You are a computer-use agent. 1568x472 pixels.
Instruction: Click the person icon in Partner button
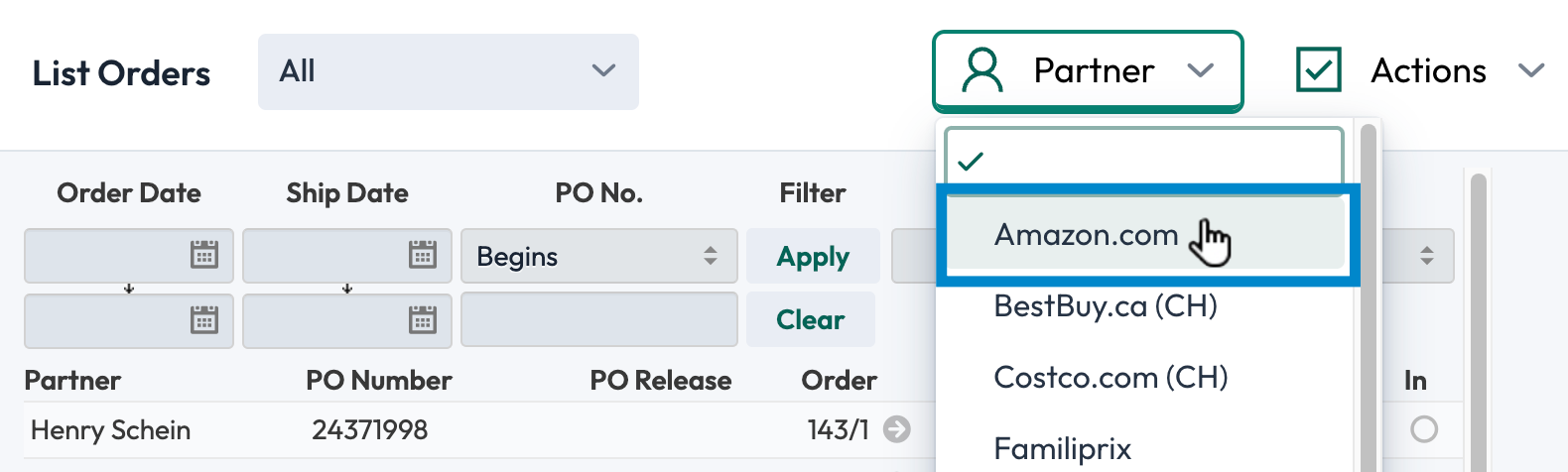[982, 71]
